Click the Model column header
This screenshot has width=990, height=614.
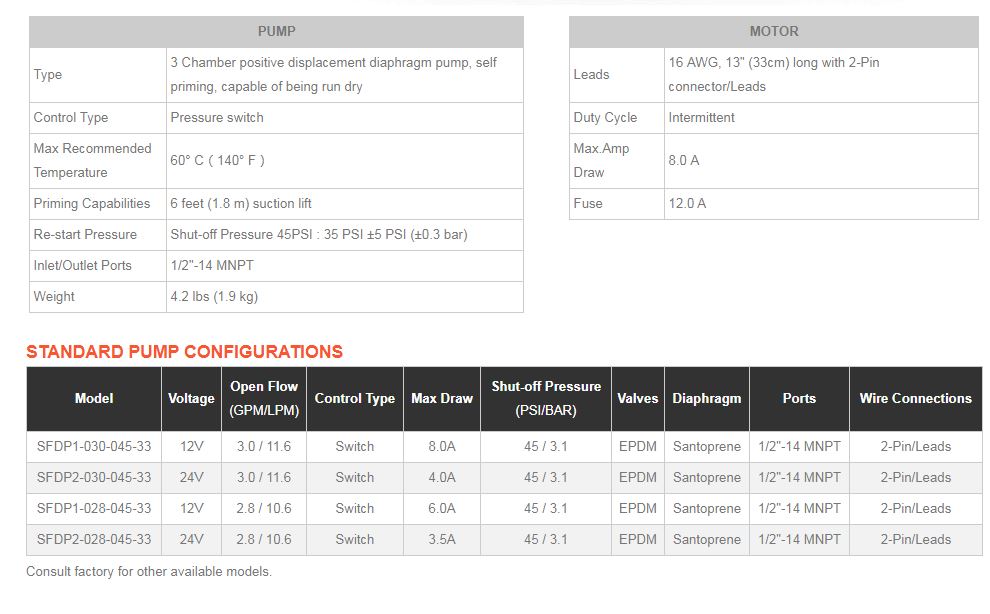point(94,399)
